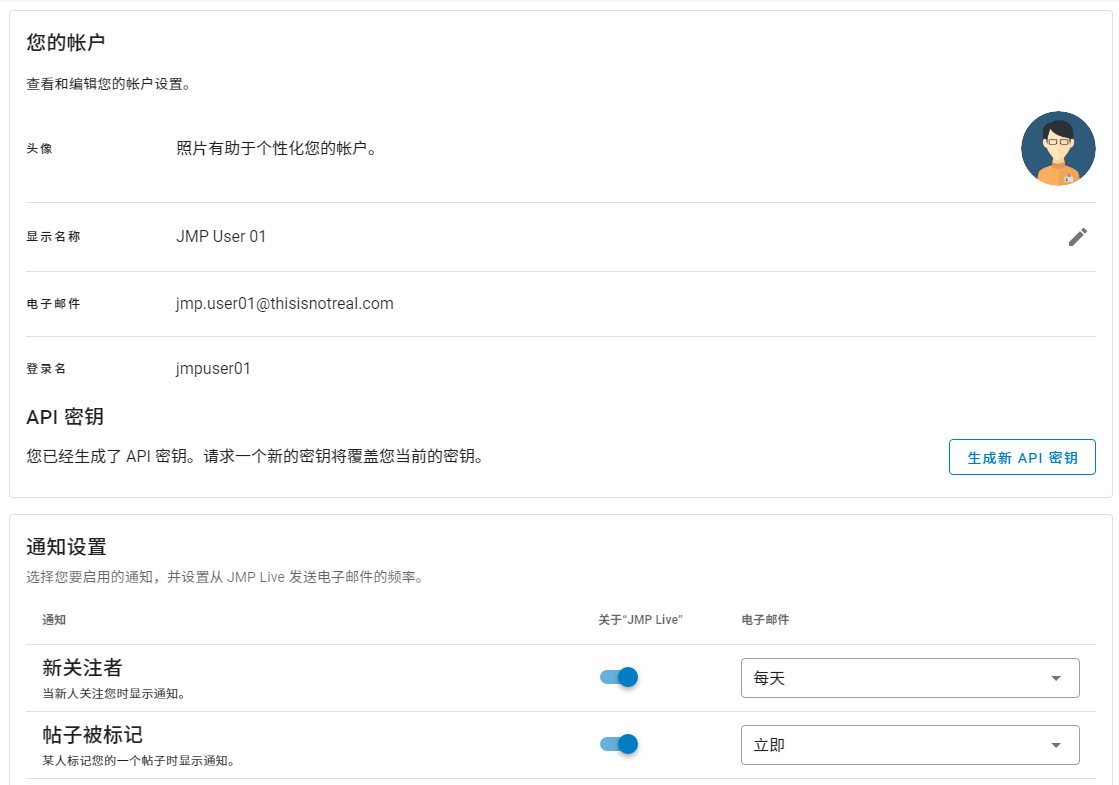Viewport: 1119px width, 785px height.
Task: Click the pencil icon to edit display name
Action: coord(1078,237)
